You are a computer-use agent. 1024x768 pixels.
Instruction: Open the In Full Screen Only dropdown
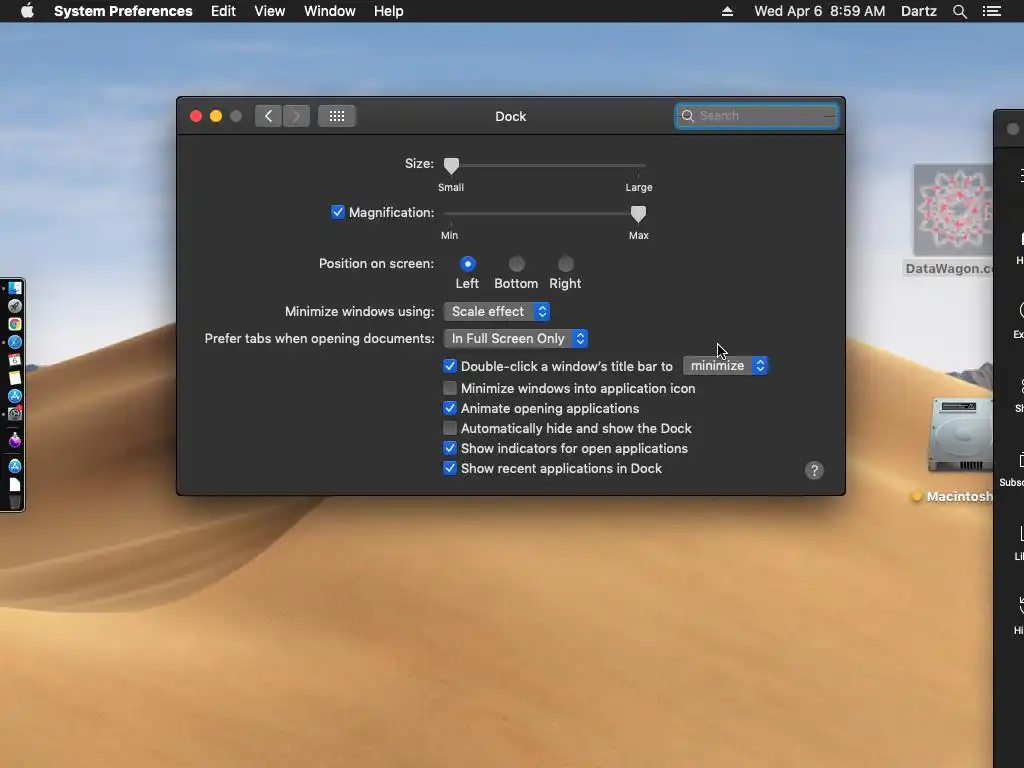pyautogui.click(x=516, y=338)
